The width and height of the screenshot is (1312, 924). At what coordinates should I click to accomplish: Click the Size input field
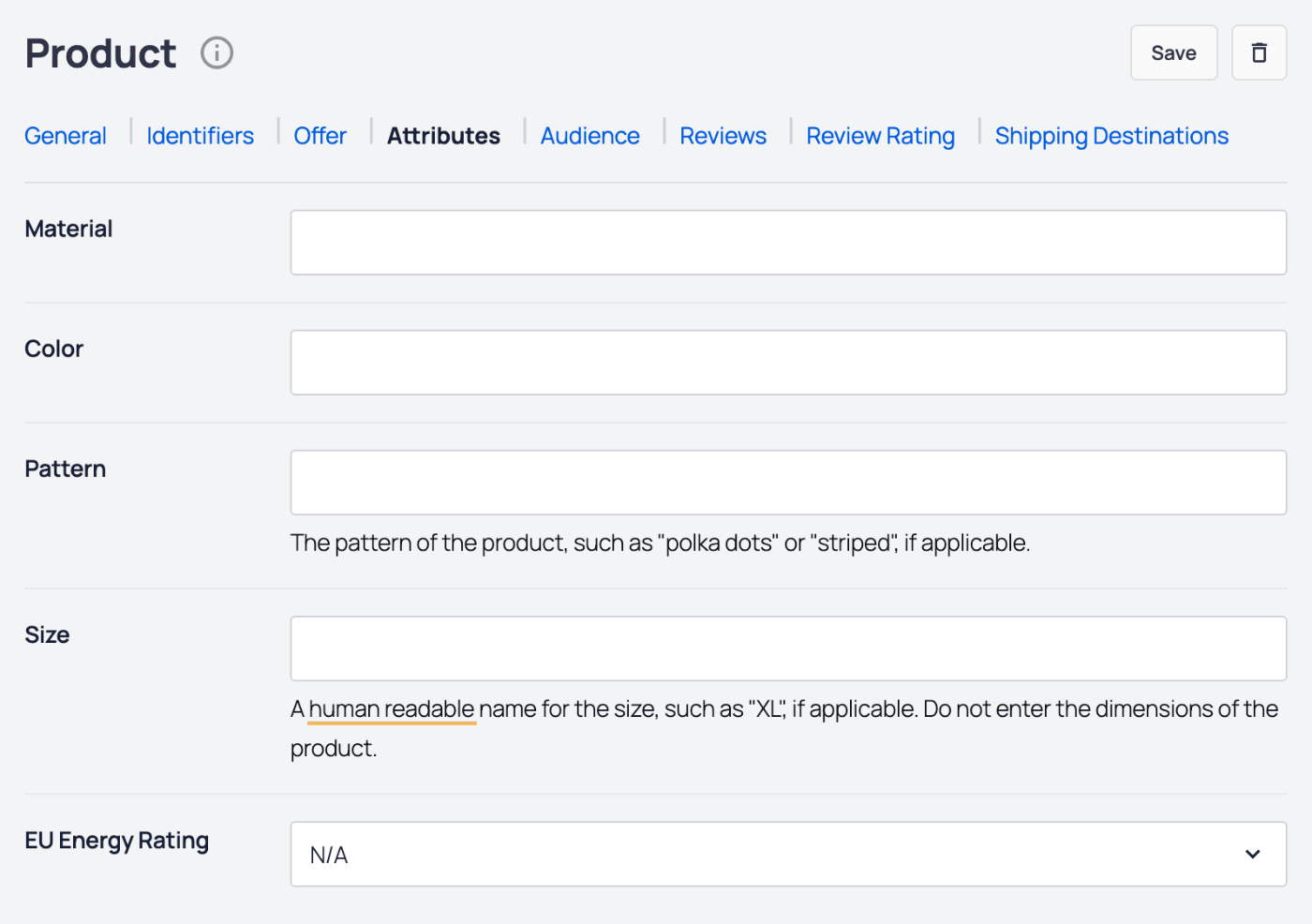click(787, 648)
